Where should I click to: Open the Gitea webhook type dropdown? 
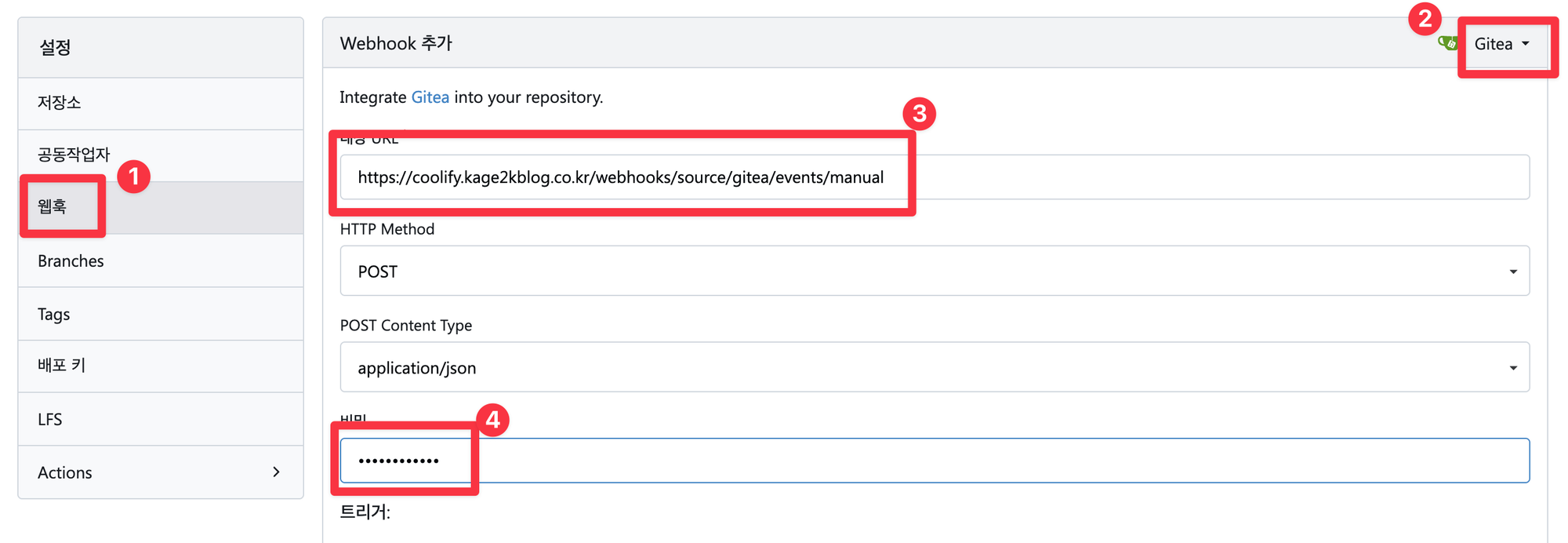(1501, 45)
